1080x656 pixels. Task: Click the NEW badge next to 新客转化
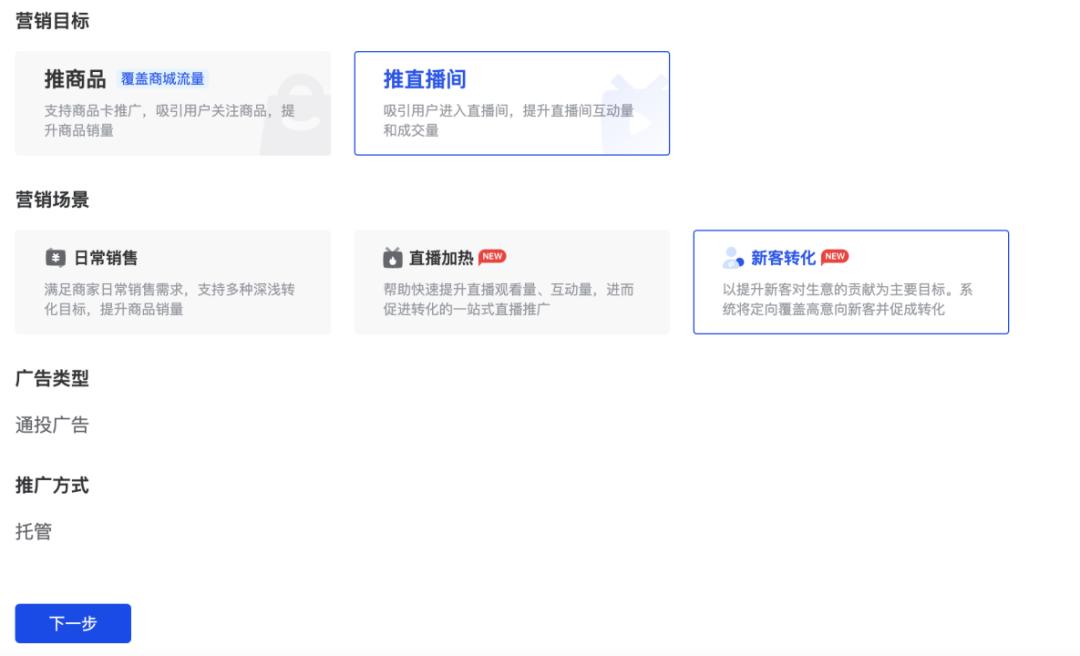pyautogui.click(x=836, y=255)
